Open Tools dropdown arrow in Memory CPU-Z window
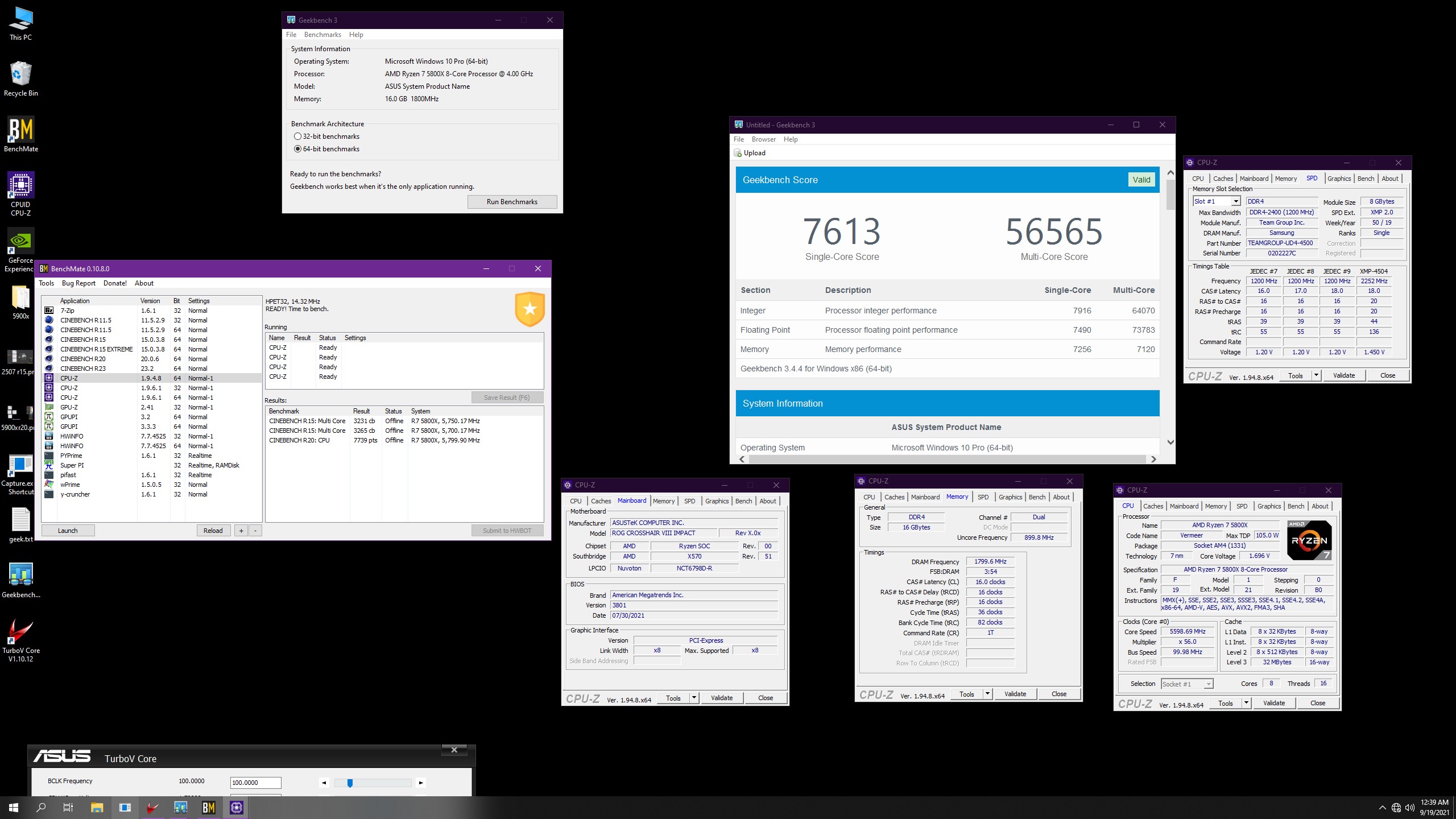Viewport: 1456px width, 819px height. click(x=987, y=694)
